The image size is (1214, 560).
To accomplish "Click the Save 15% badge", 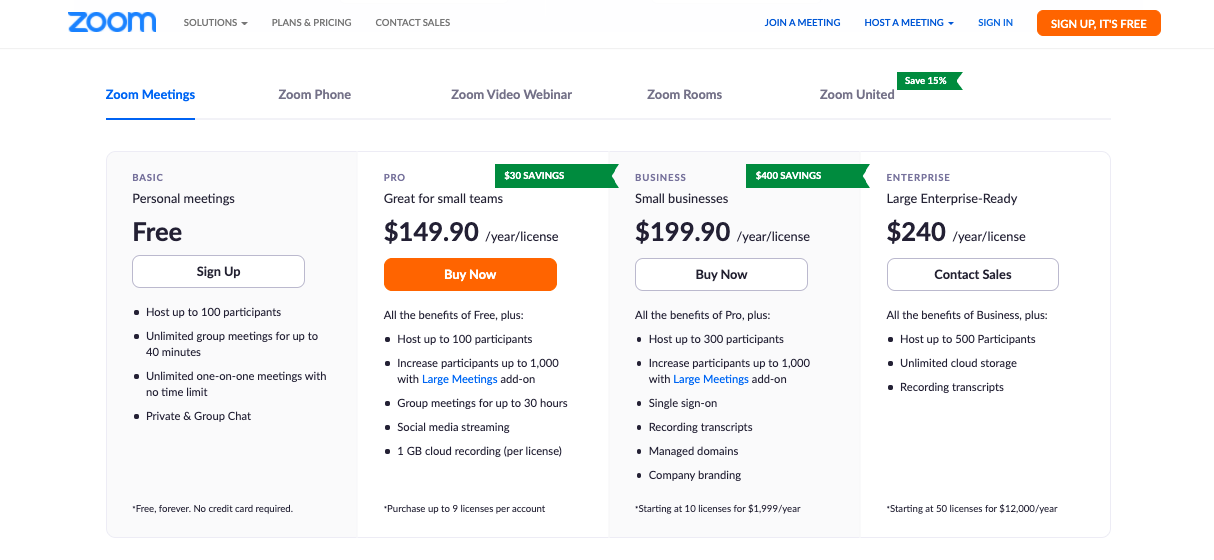I will (927, 81).
